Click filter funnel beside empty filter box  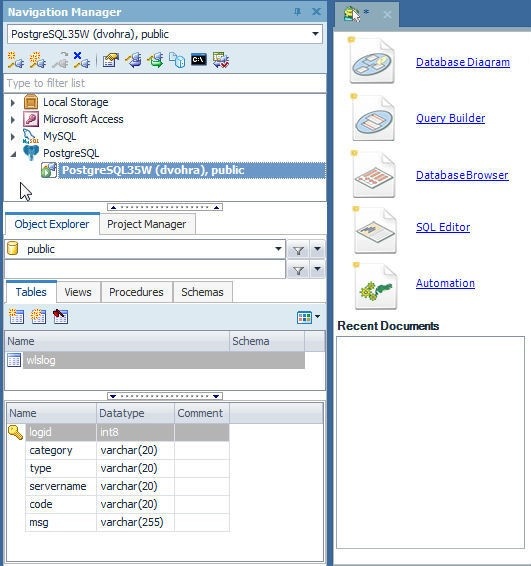pos(298,270)
